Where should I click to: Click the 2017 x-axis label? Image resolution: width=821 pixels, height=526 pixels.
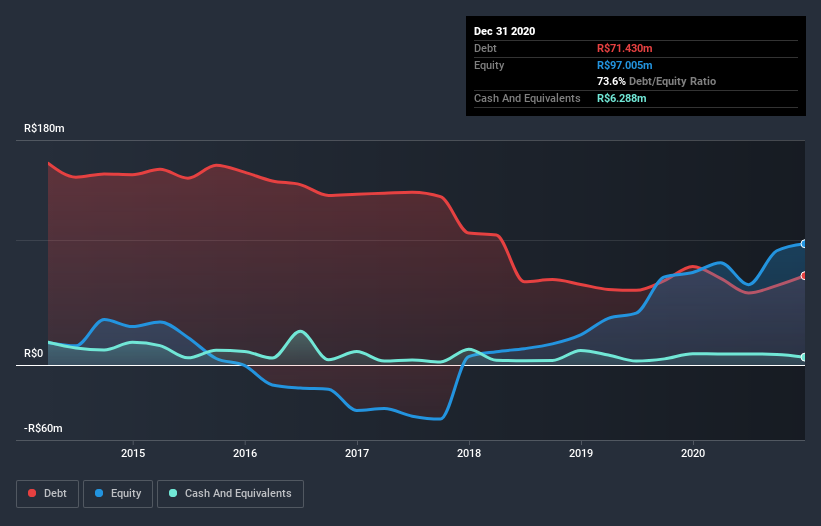(x=357, y=453)
